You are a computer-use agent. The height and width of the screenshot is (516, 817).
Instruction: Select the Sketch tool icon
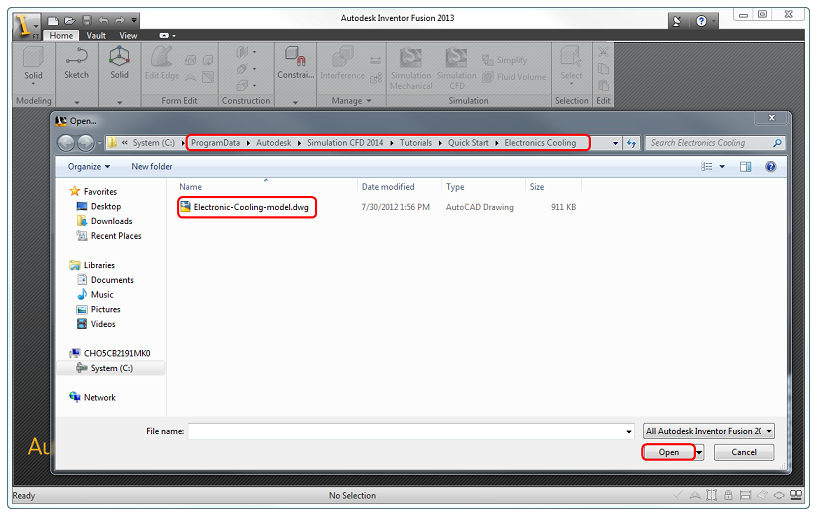pos(77,57)
